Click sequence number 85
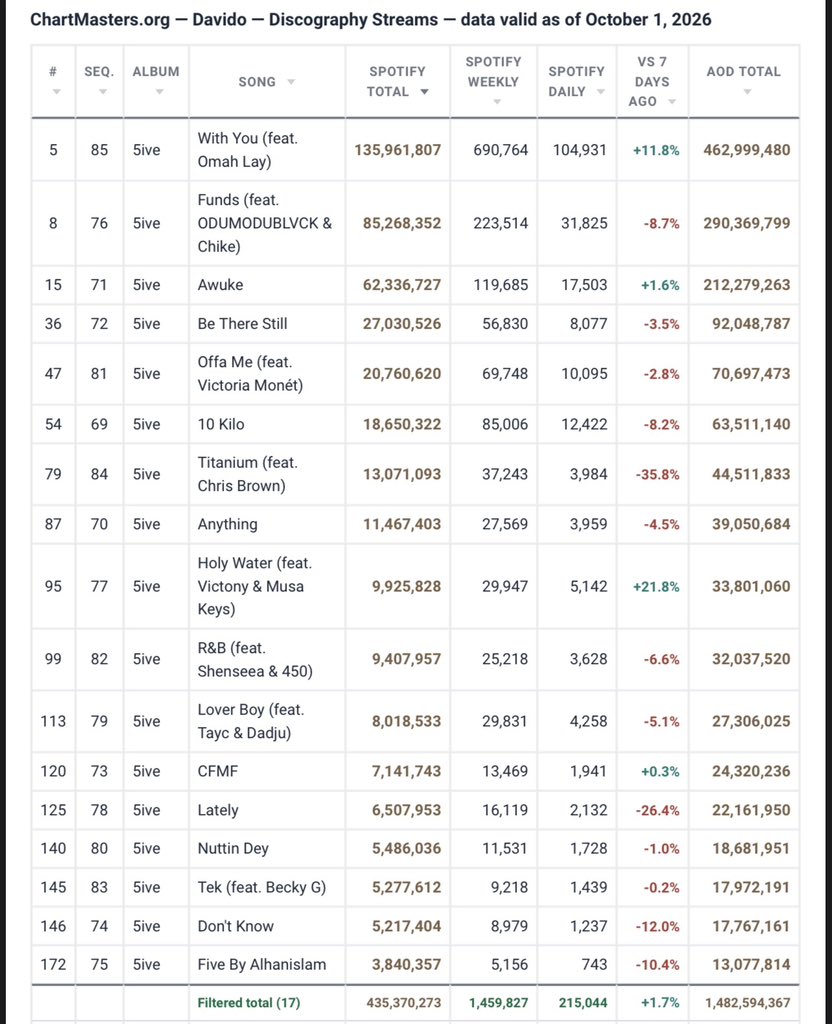 click(x=99, y=150)
